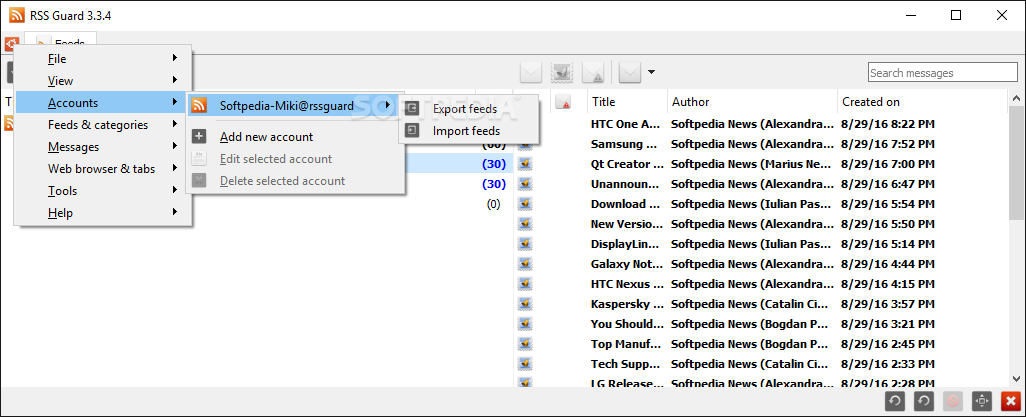Expand the submenu arrow beside View
This screenshot has height=417, width=1026.
(175, 80)
